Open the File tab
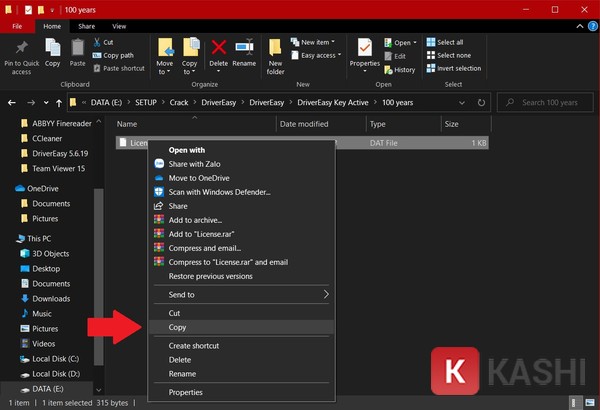 click(x=17, y=26)
